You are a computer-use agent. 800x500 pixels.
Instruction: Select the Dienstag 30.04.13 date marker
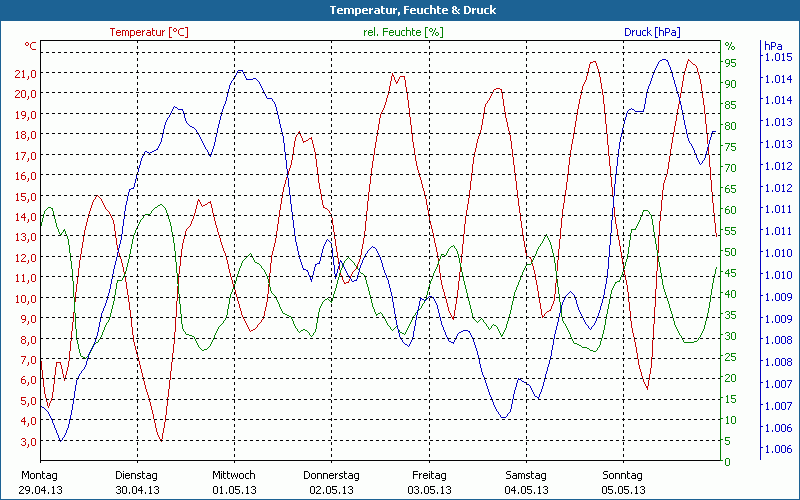137,482
